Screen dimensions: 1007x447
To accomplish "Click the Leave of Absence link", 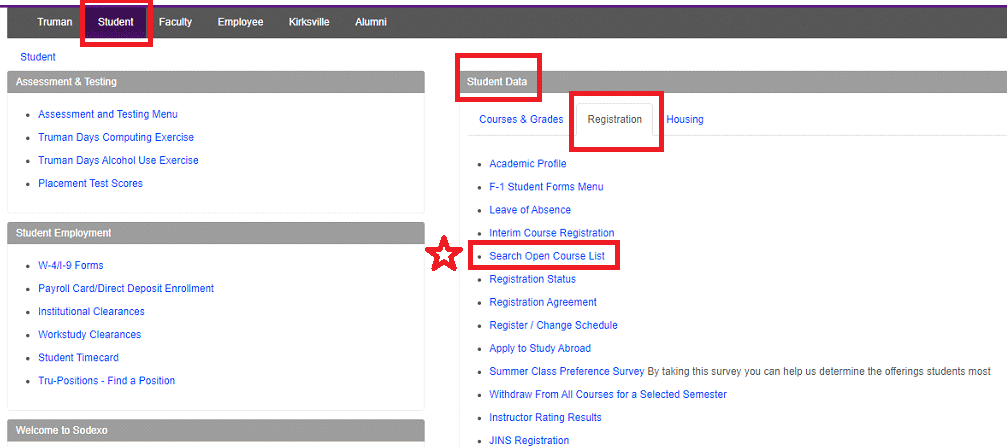I will pos(530,210).
